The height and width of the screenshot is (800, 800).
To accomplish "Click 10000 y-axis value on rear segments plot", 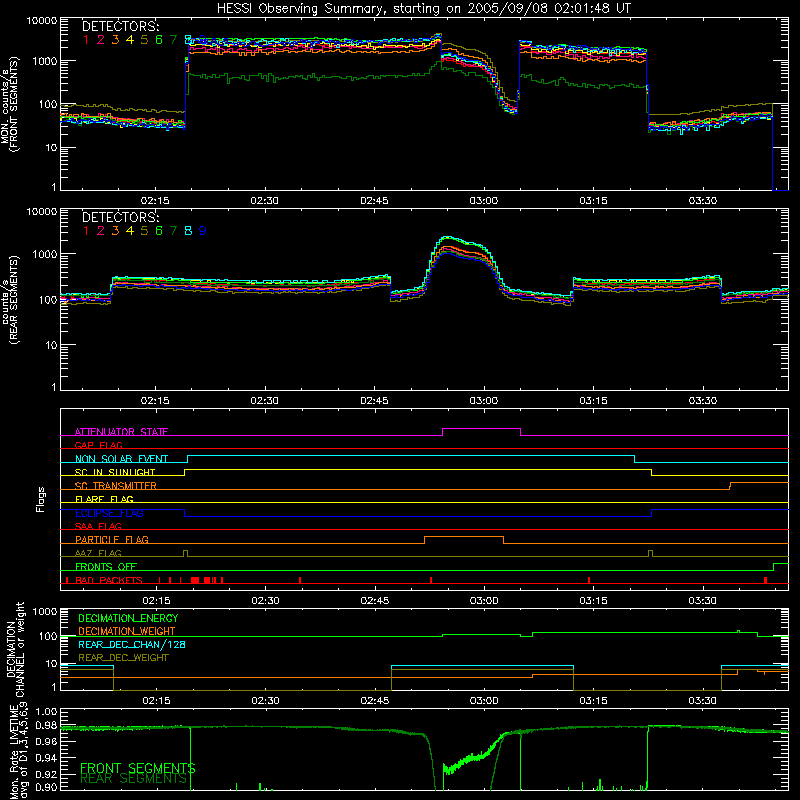I will (x=42, y=212).
